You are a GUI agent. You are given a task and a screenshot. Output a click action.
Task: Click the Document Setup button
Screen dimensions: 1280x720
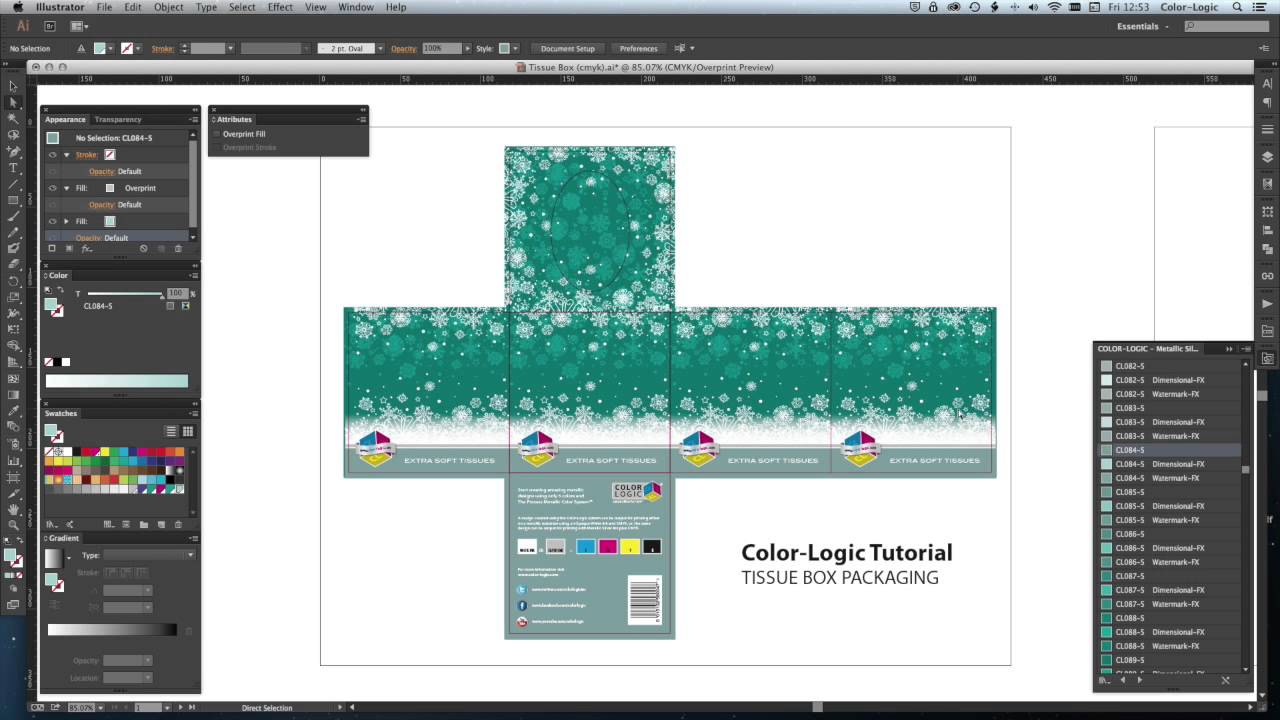[x=567, y=48]
